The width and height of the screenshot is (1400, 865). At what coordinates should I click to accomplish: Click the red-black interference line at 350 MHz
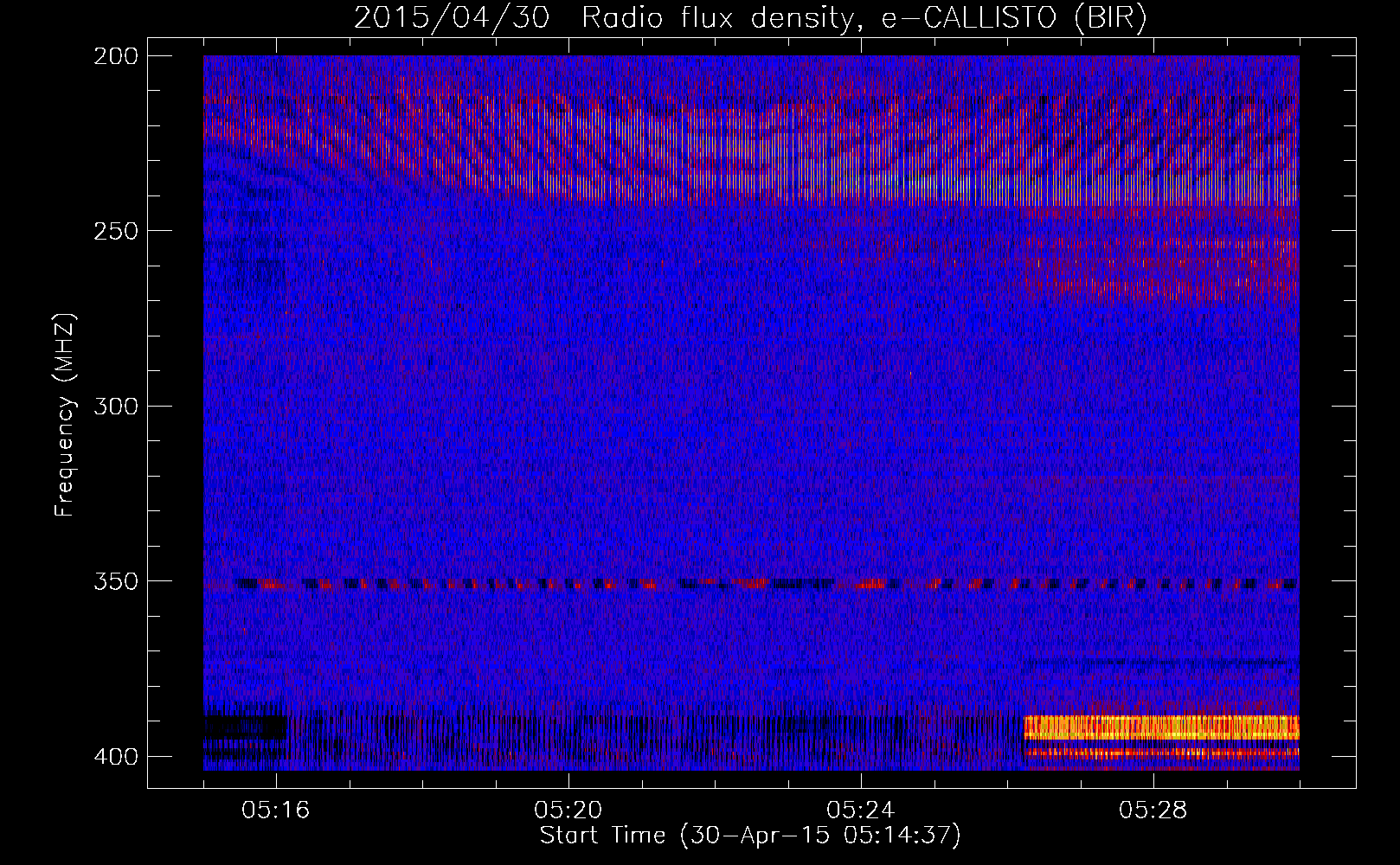pyautogui.click(x=751, y=584)
